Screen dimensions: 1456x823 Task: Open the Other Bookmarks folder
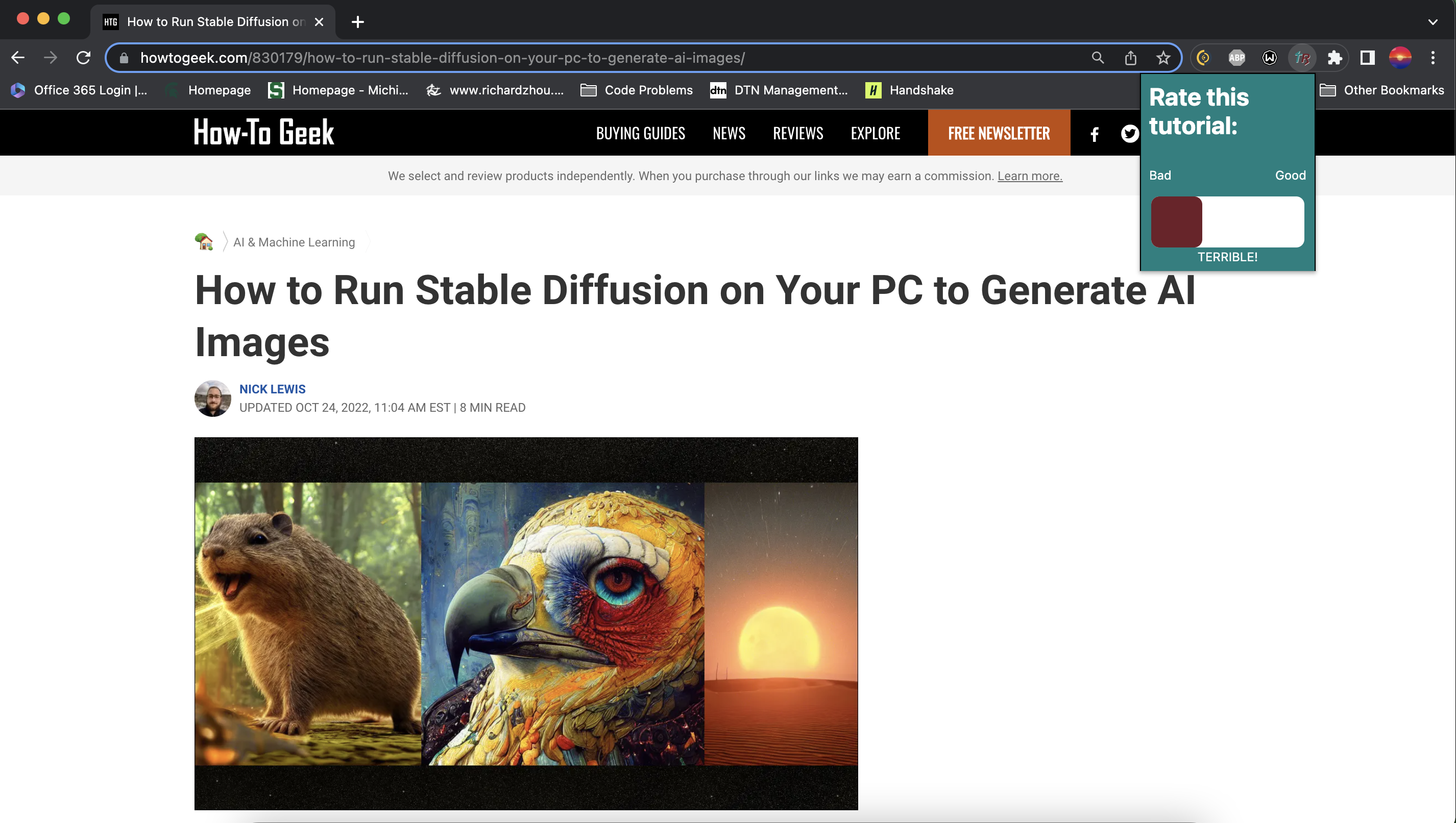(x=1381, y=90)
